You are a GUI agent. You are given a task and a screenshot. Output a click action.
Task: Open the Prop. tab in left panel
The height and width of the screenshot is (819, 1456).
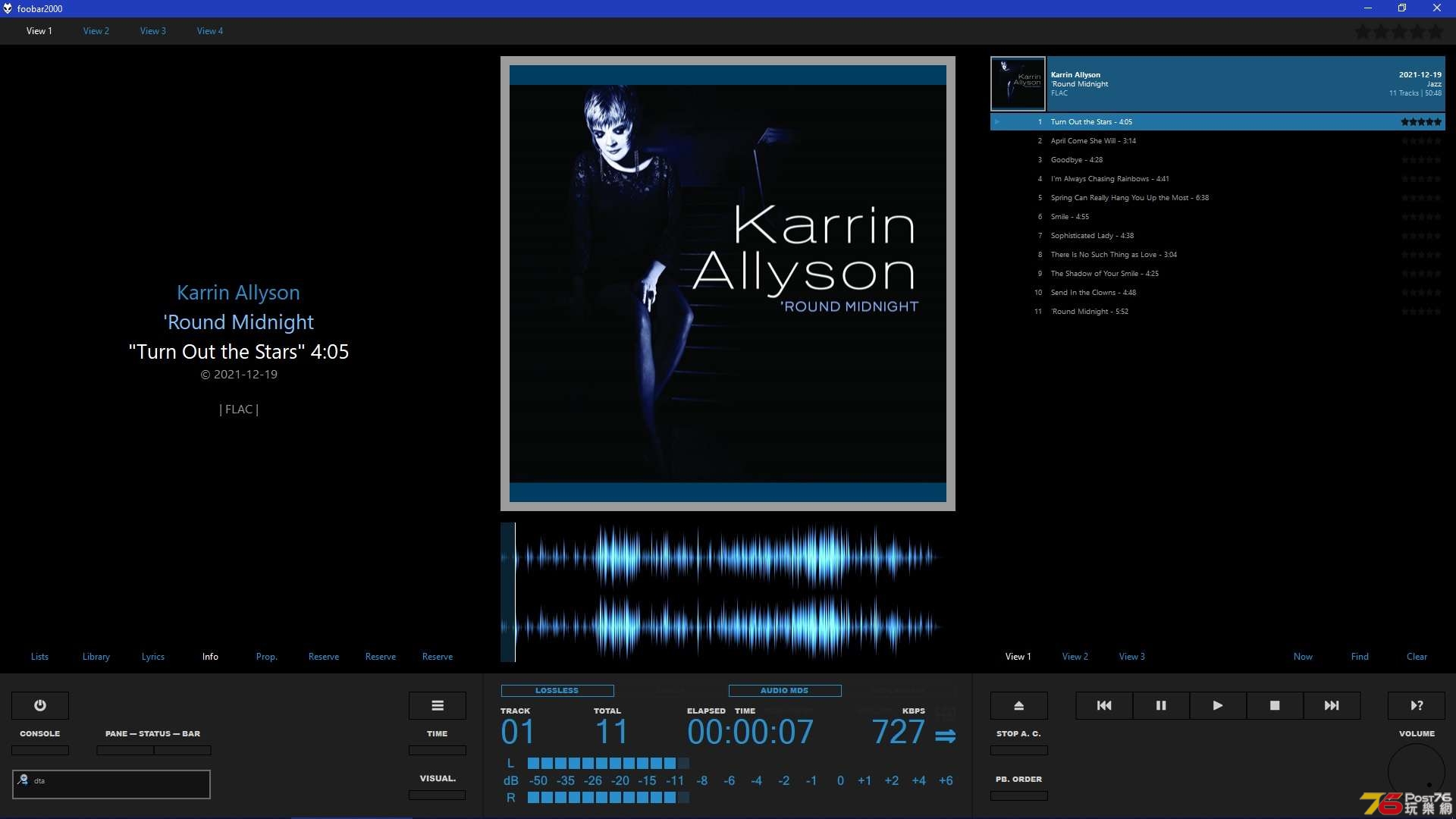(x=267, y=657)
